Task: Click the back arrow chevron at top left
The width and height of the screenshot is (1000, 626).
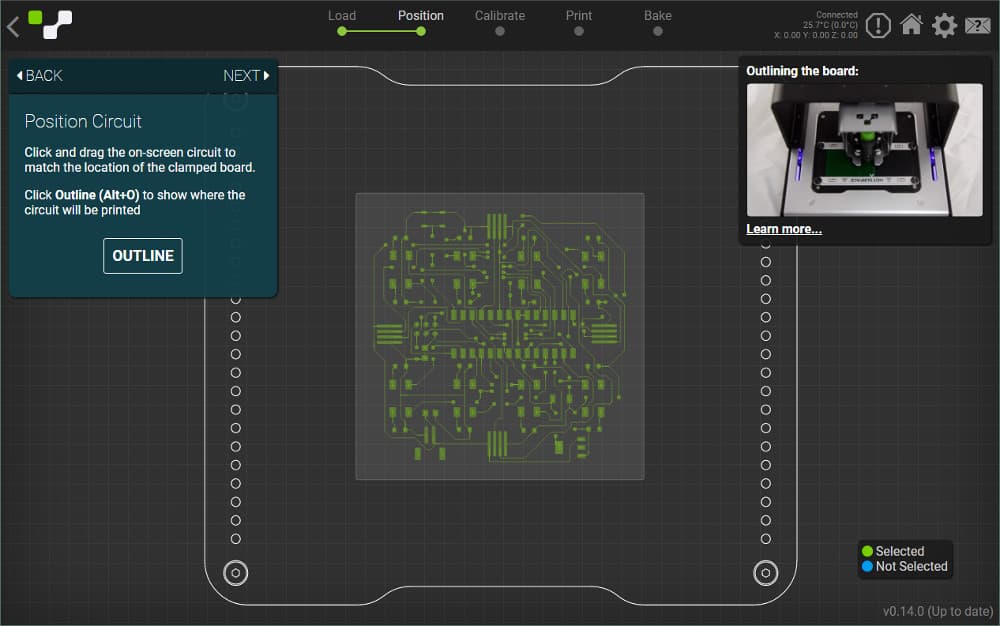Action: pyautogui.click(x=13, y=26)
